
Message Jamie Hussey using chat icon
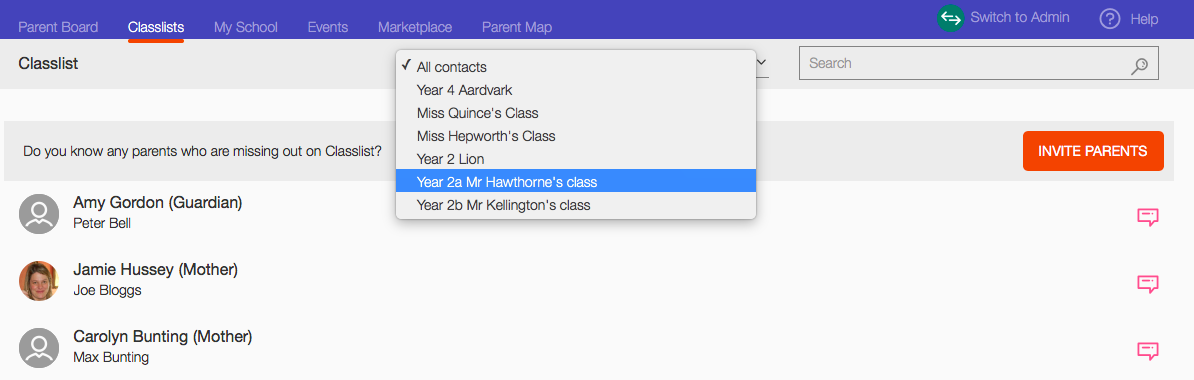point(1148,284)
